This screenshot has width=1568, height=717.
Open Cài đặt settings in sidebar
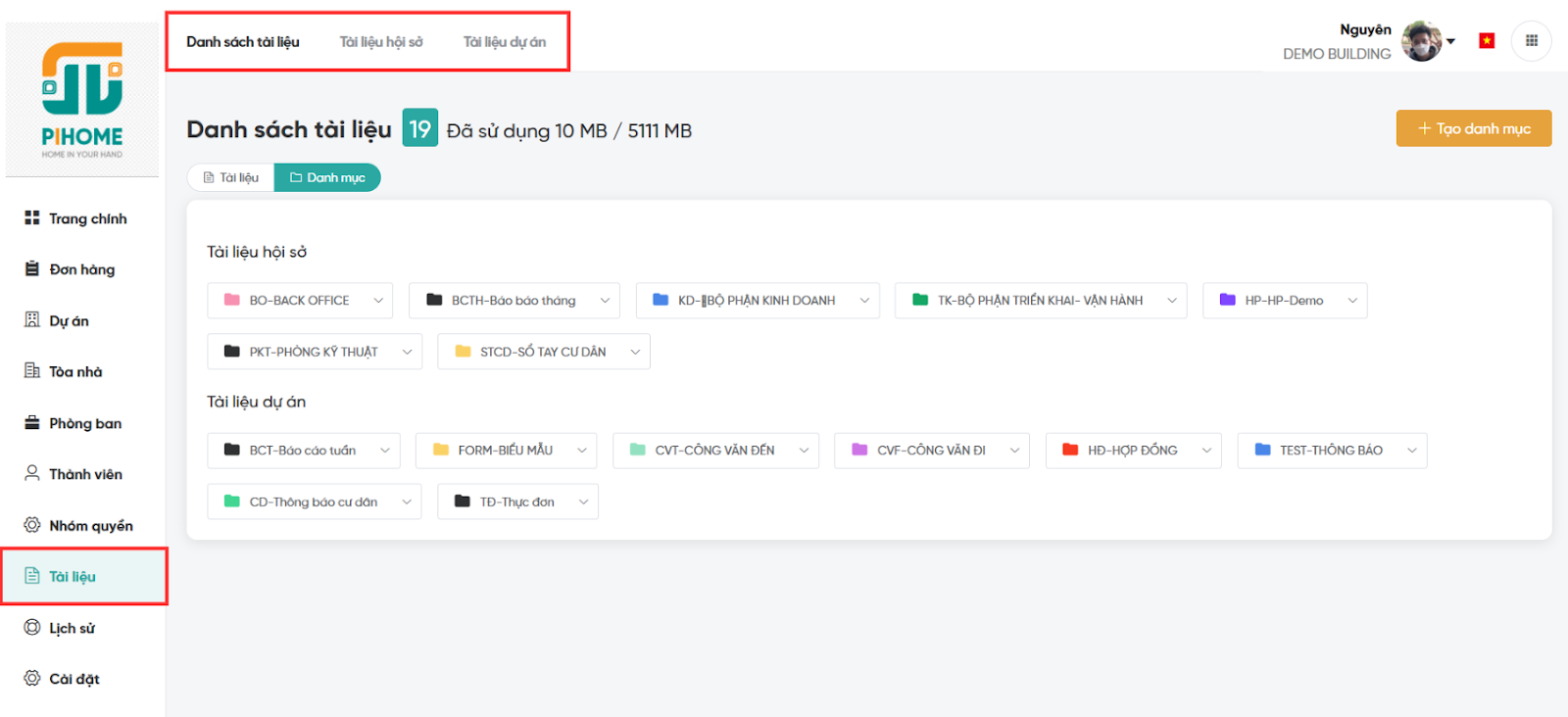point(73,679)
